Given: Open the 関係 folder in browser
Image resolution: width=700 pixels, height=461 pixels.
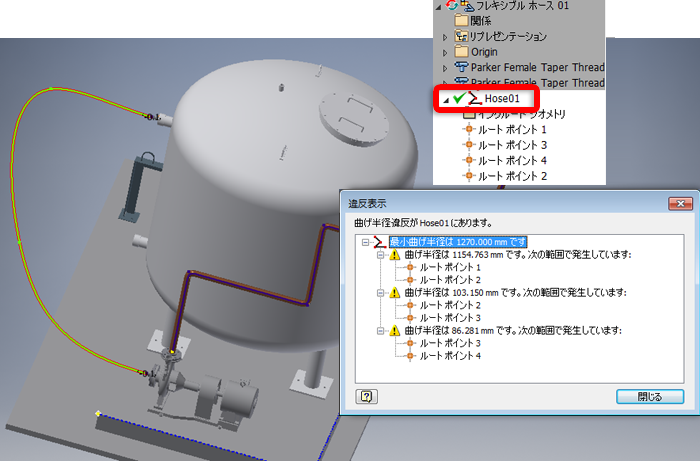Looking at the screenshot, I should point(481,21).
